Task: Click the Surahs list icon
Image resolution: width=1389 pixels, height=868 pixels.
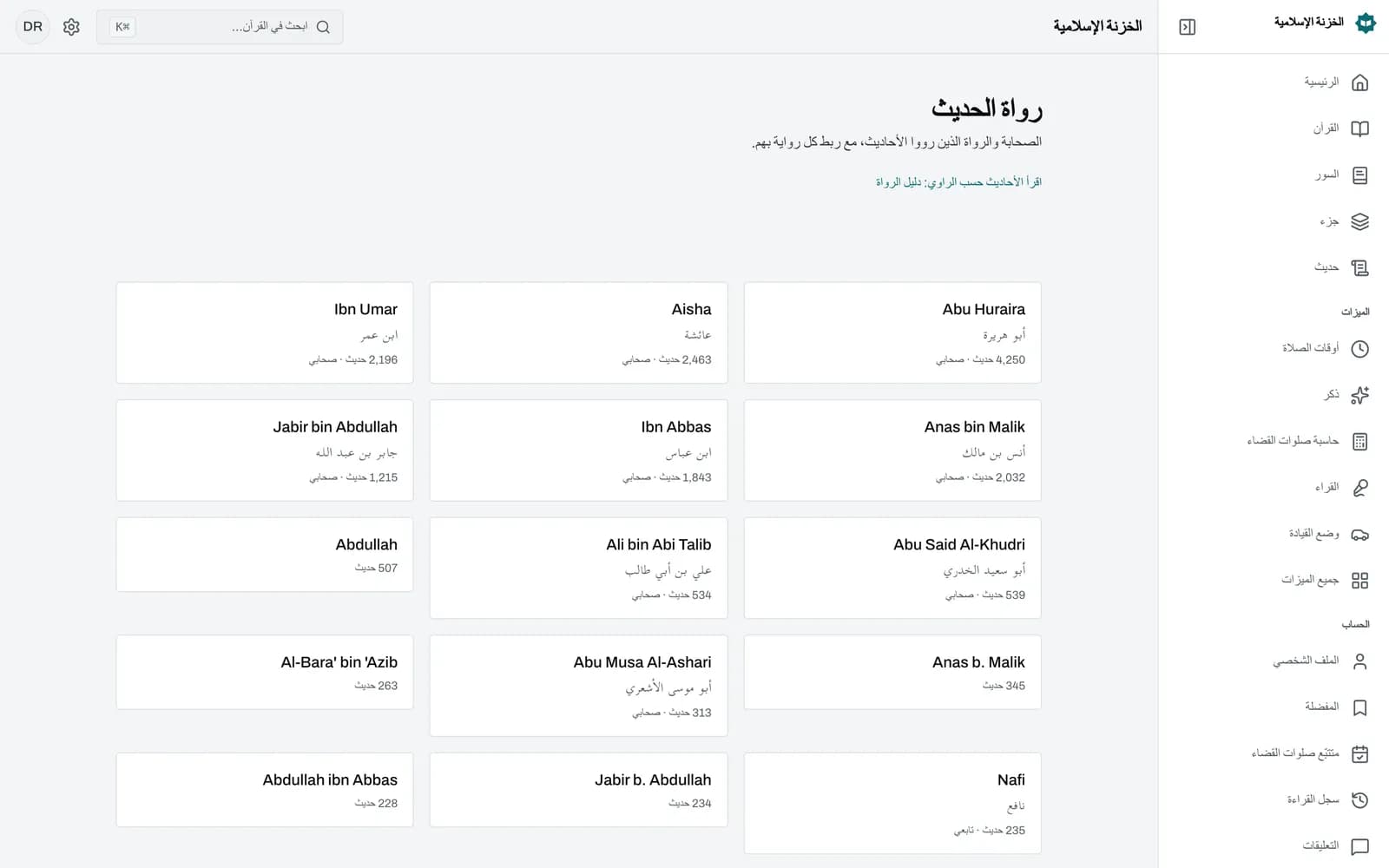Action: point(1359,175)
